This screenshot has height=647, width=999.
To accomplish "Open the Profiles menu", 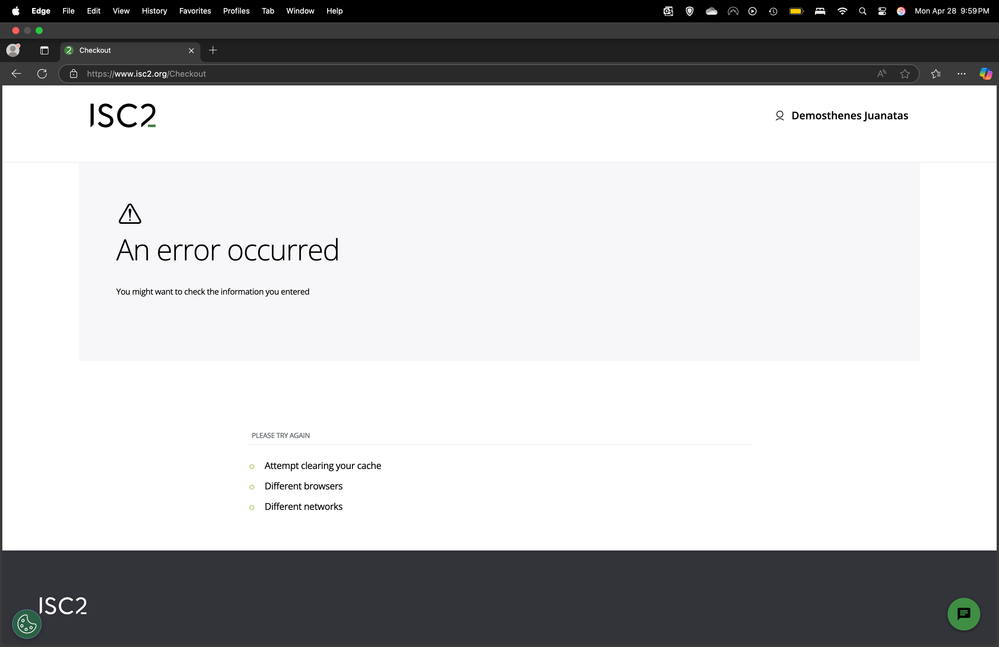I will (236, 11).
